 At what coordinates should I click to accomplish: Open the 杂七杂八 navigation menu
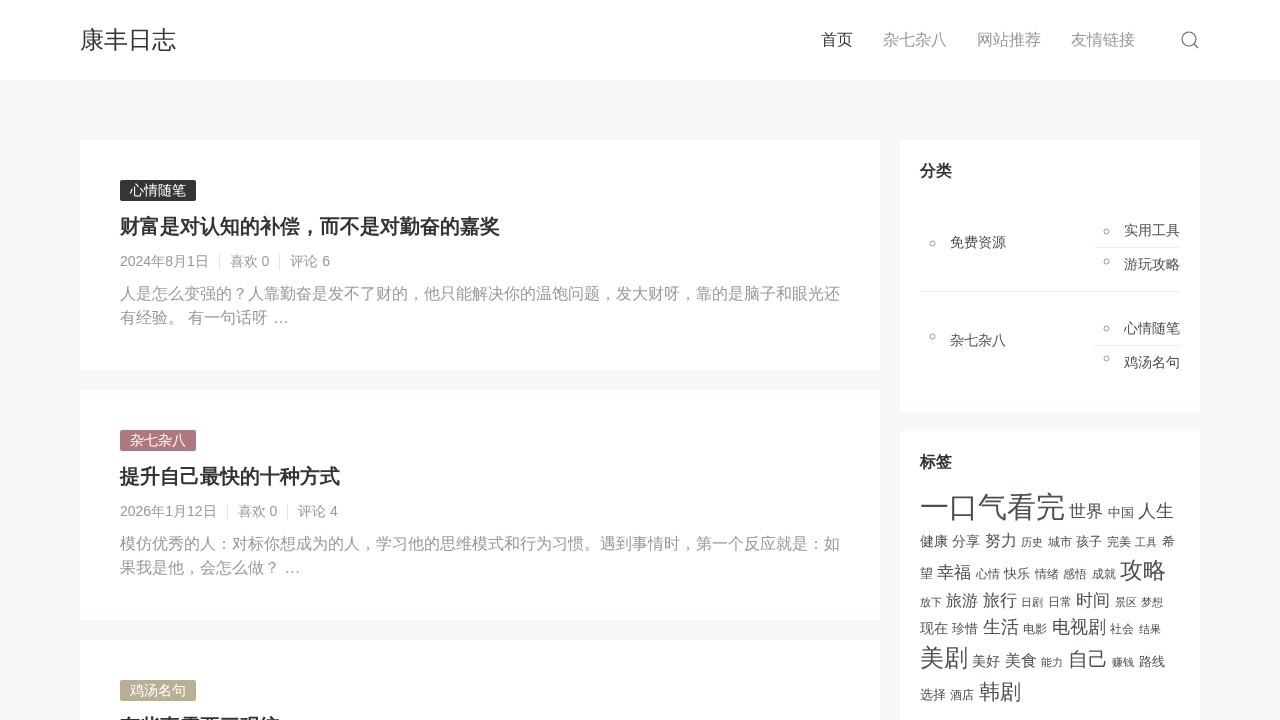914,40
